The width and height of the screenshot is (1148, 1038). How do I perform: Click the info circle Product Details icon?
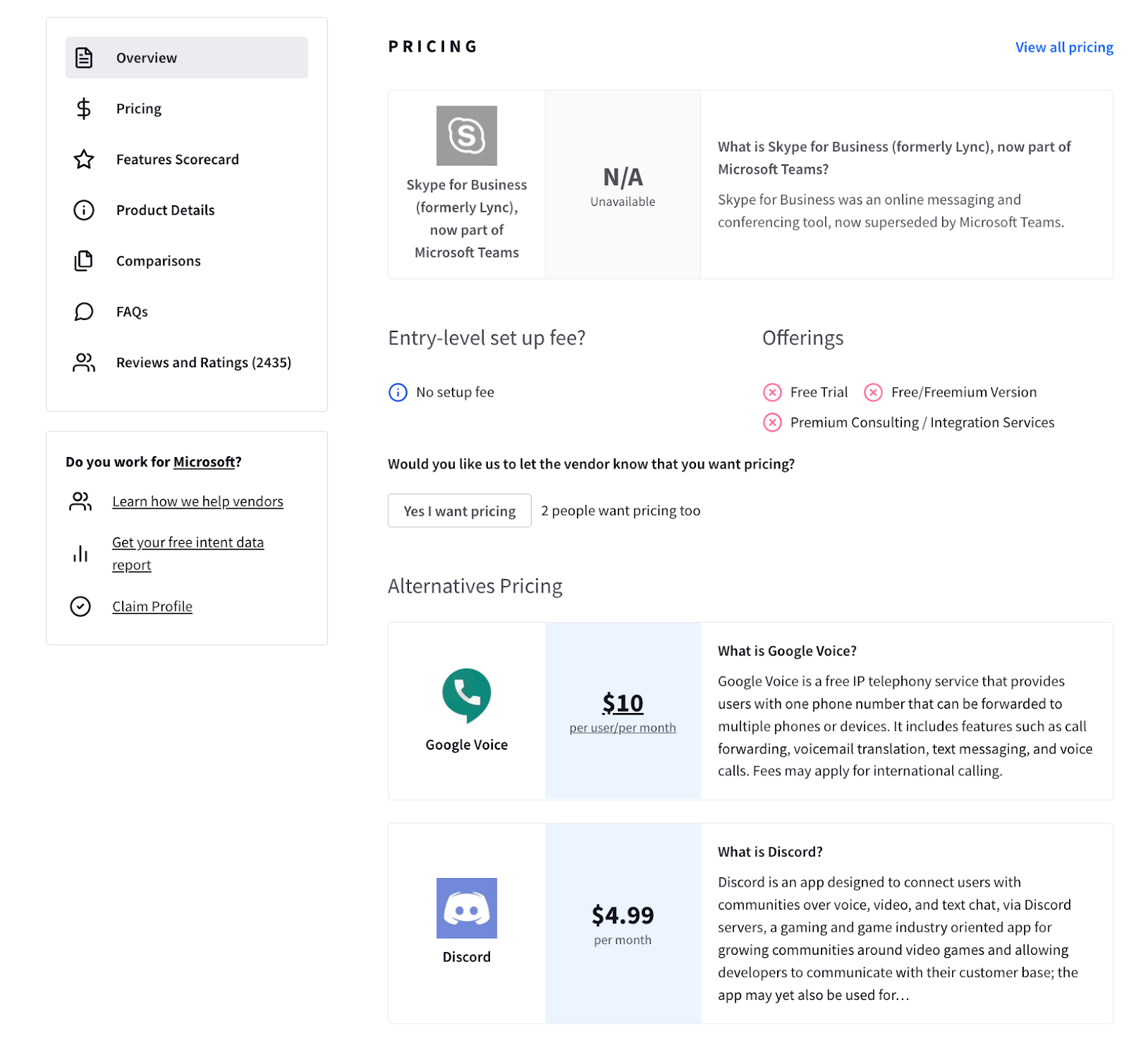point(84,210)
